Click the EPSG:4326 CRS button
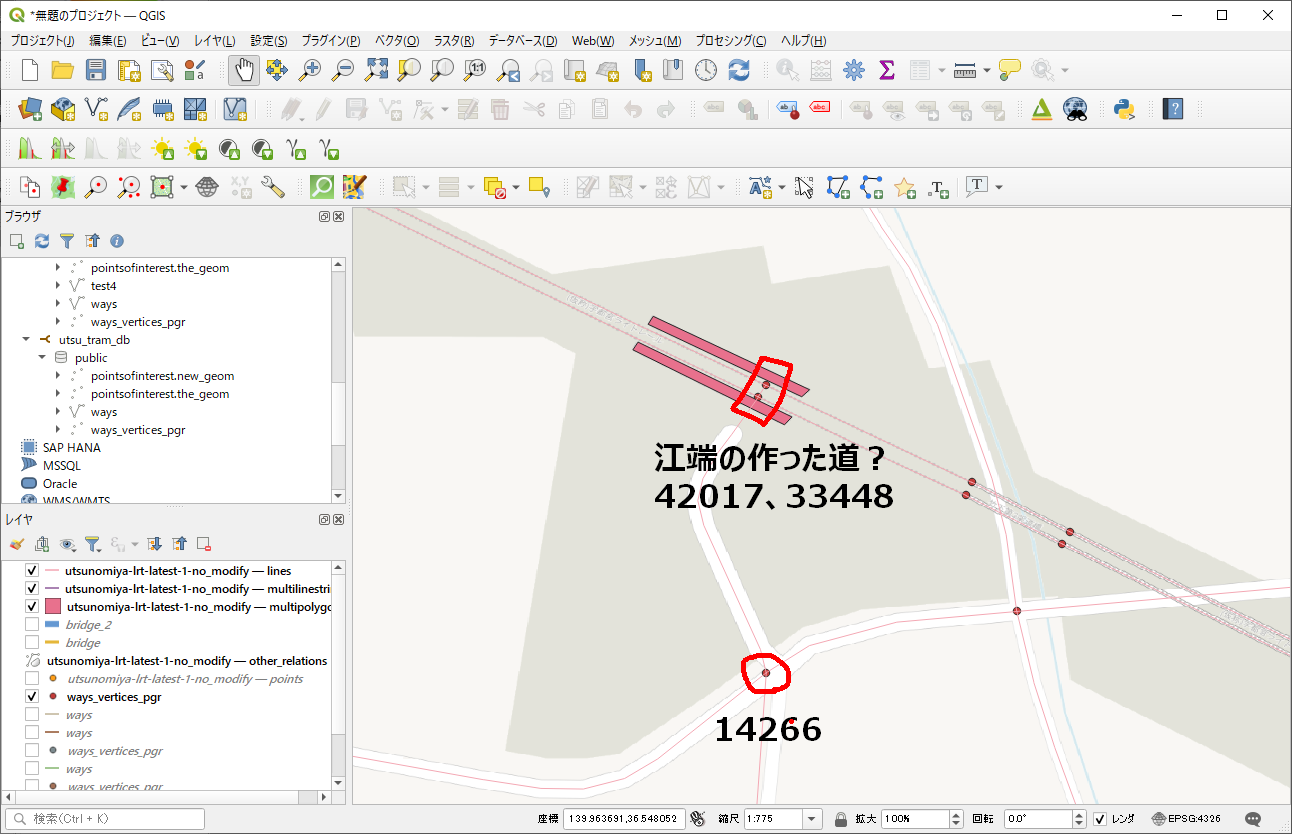This screenshot has width=1292, height=834. pos(1187,819)
